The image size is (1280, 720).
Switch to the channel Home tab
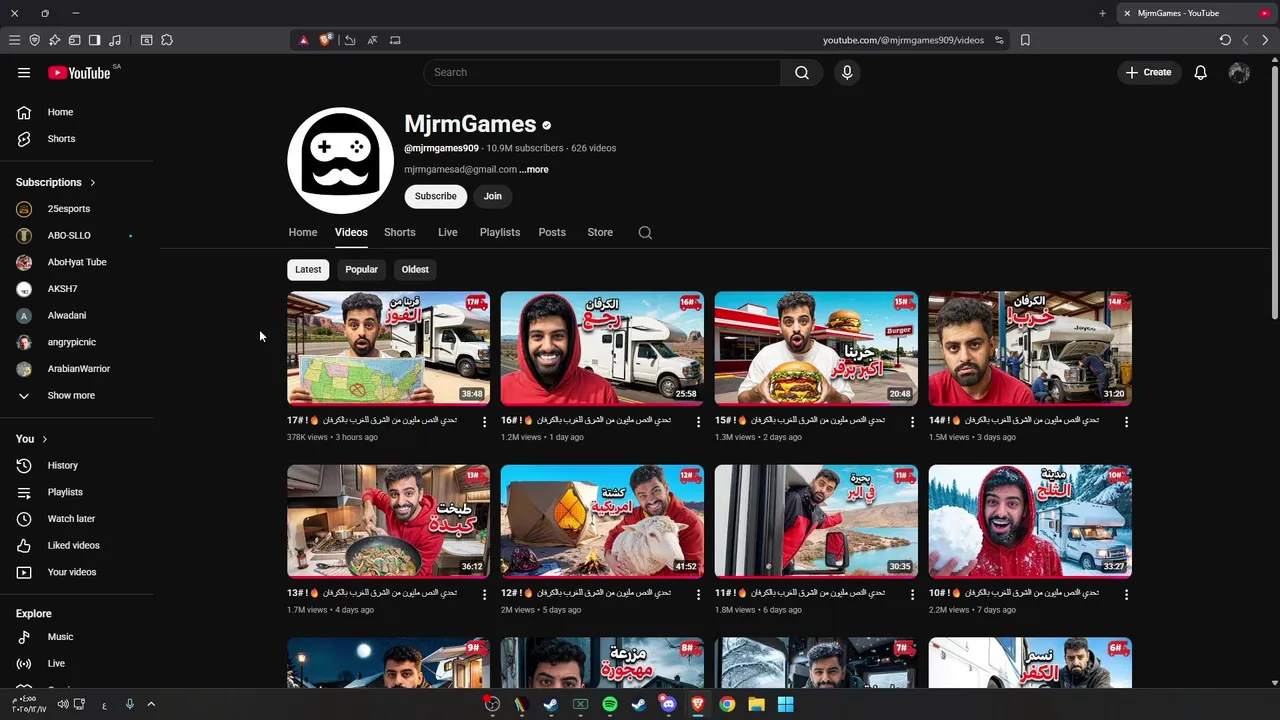tap(303, 232)
